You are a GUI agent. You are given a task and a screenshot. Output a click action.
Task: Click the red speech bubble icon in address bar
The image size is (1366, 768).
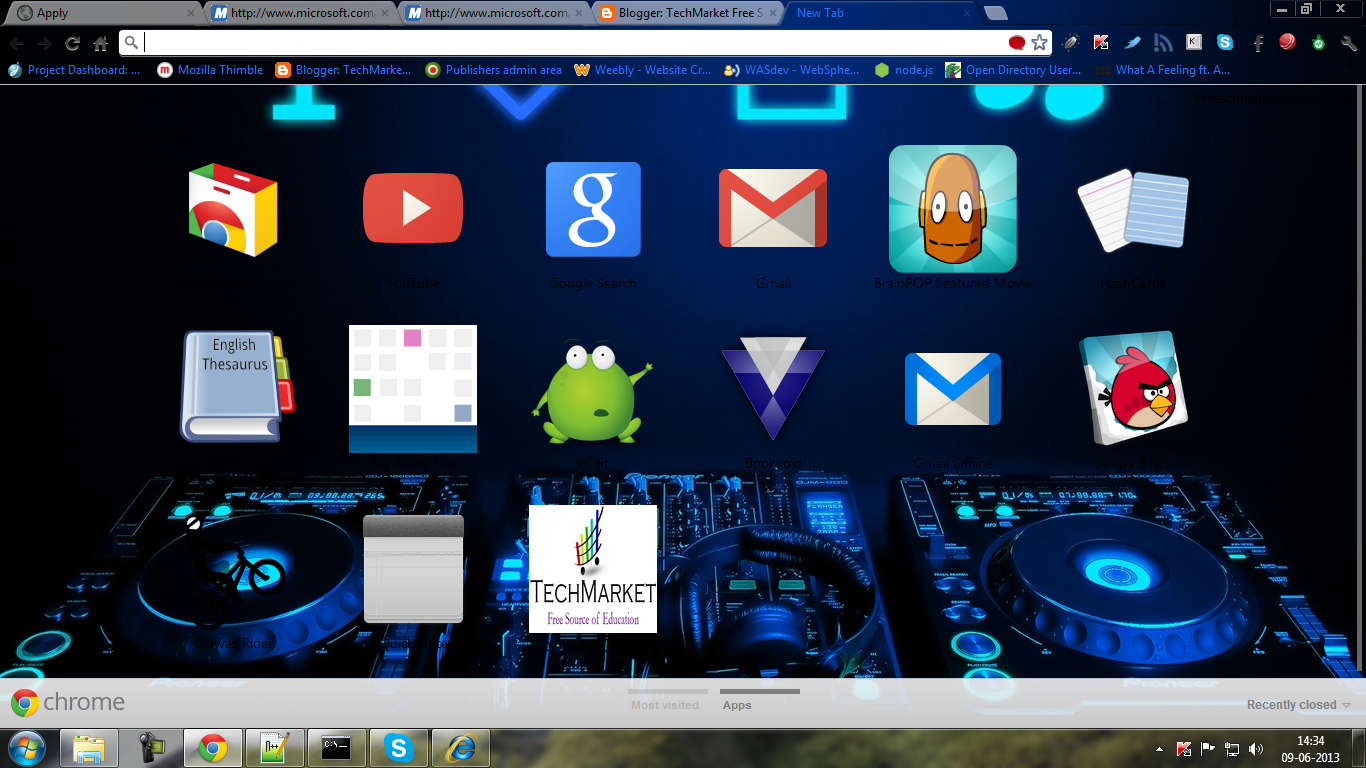1017,42
